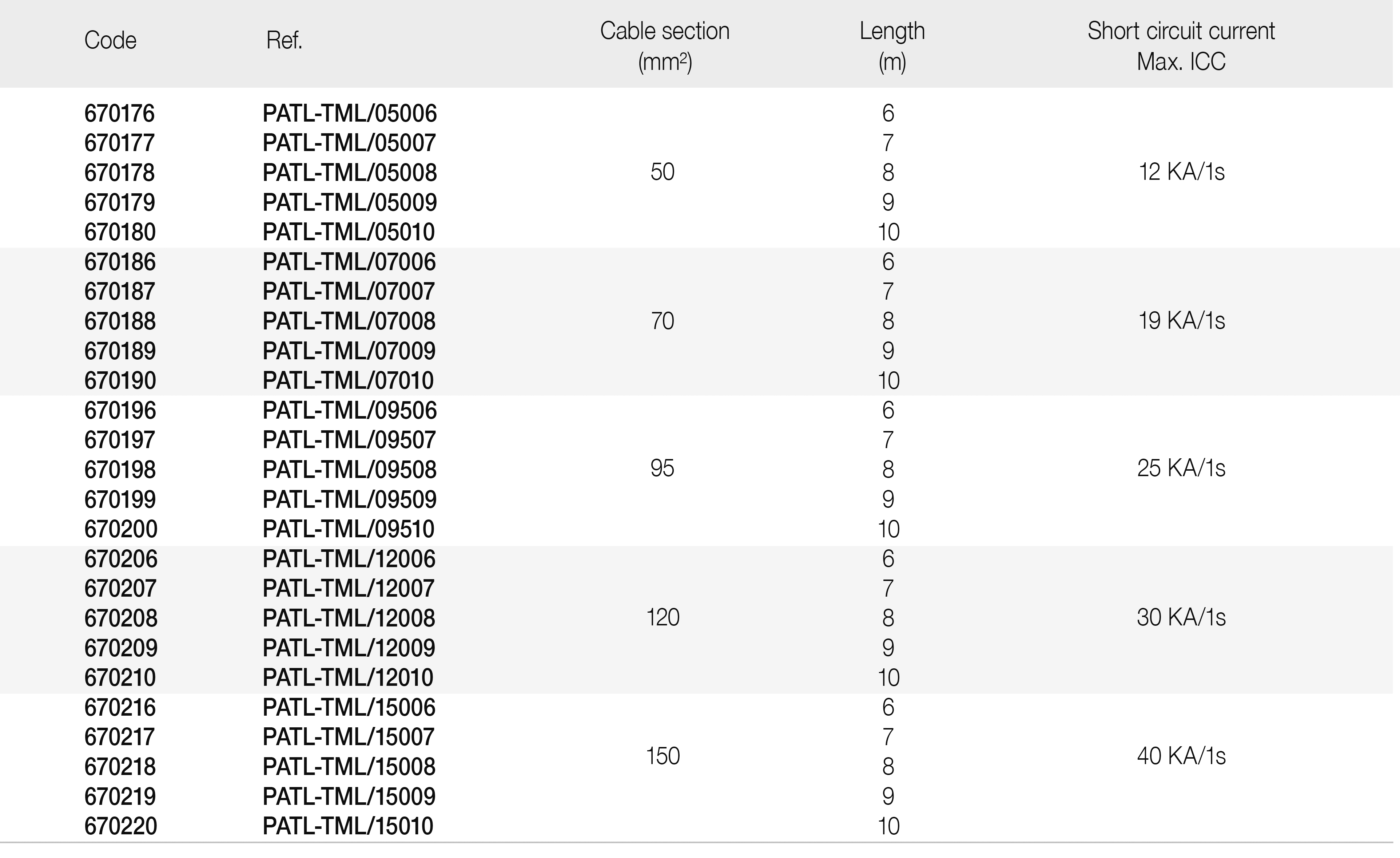Click product code 670188
1400x858 pixels.
[x=120, y=321]
